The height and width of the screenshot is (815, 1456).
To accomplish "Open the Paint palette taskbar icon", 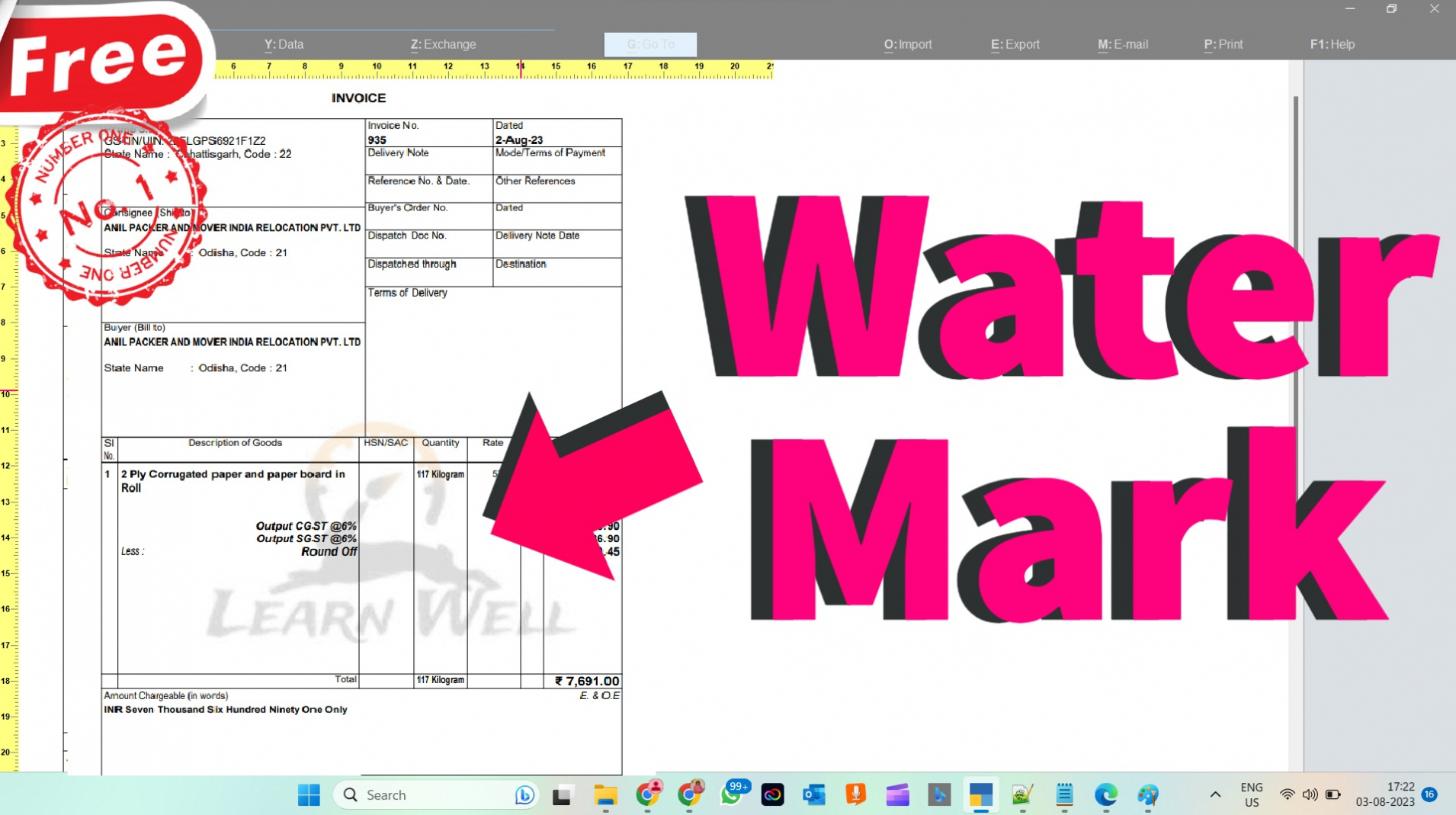I will 1148,795.
